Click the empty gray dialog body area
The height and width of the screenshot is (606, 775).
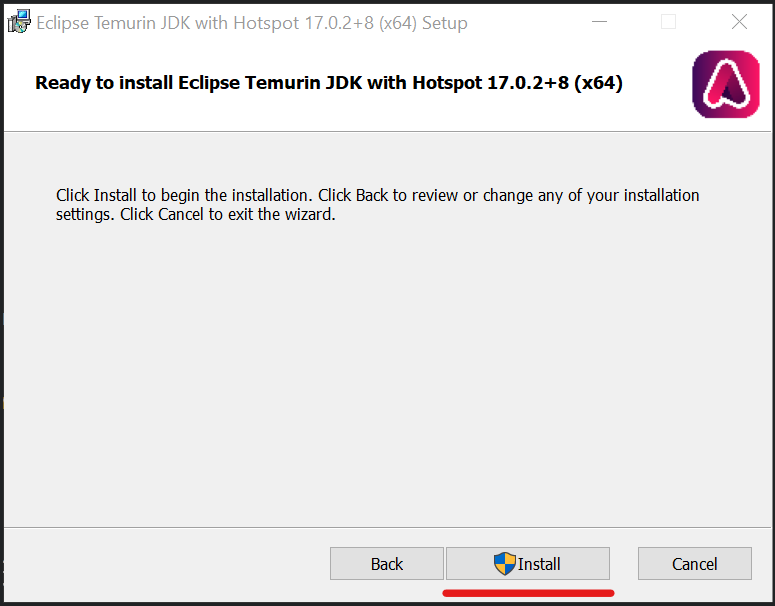point(387,376)
